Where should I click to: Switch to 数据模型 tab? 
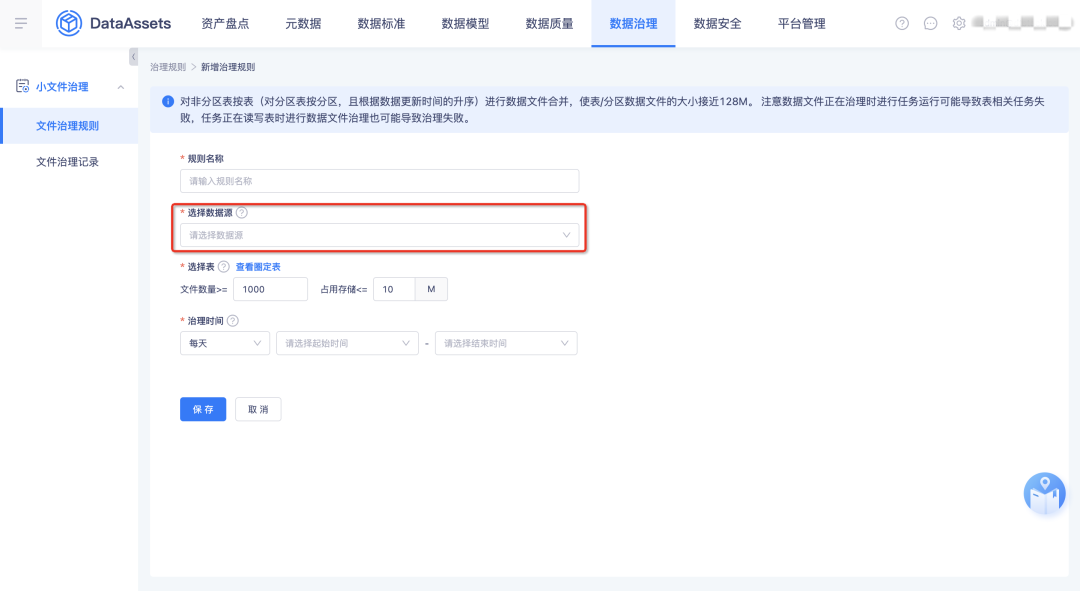click(465, 23)
